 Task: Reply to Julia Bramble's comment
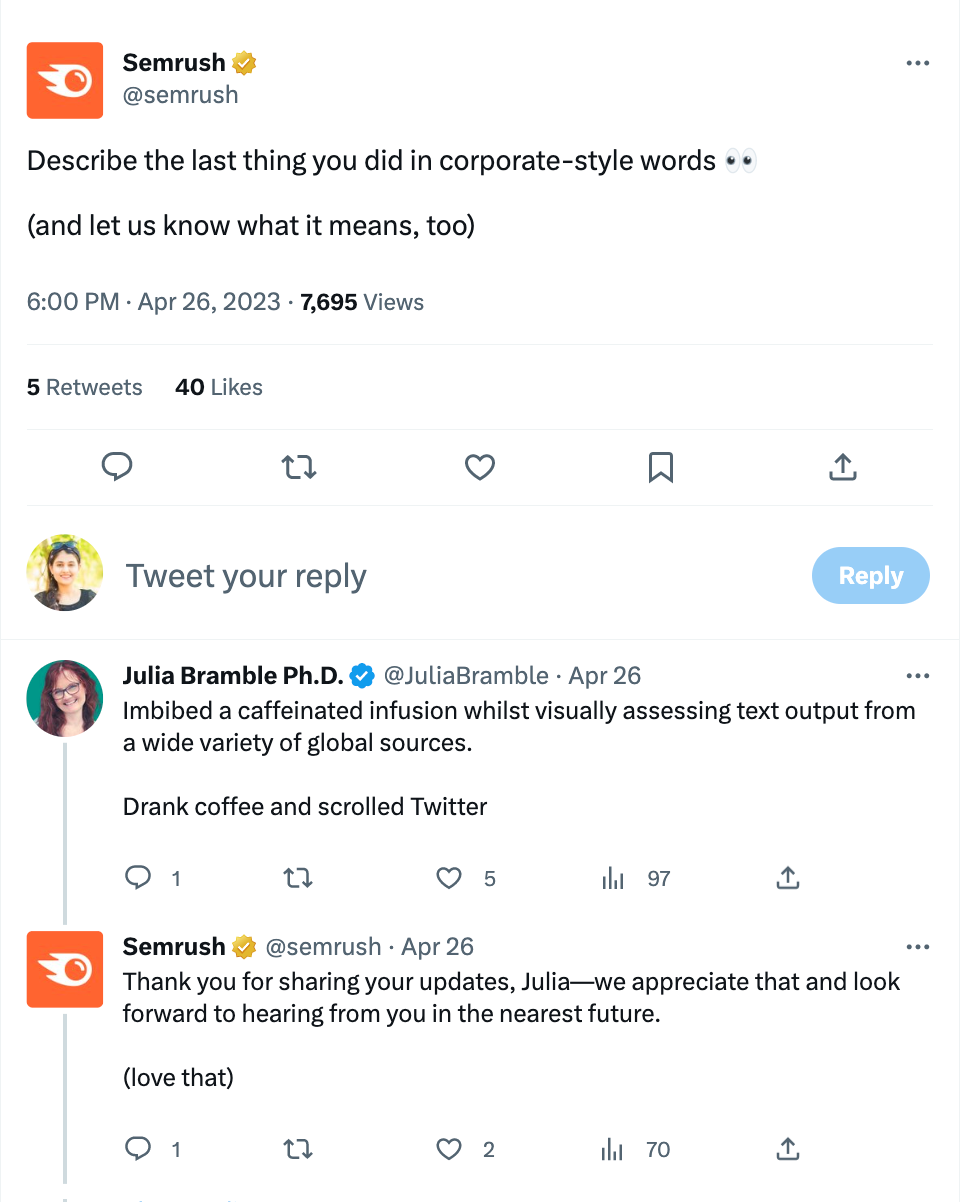[137, 879]
